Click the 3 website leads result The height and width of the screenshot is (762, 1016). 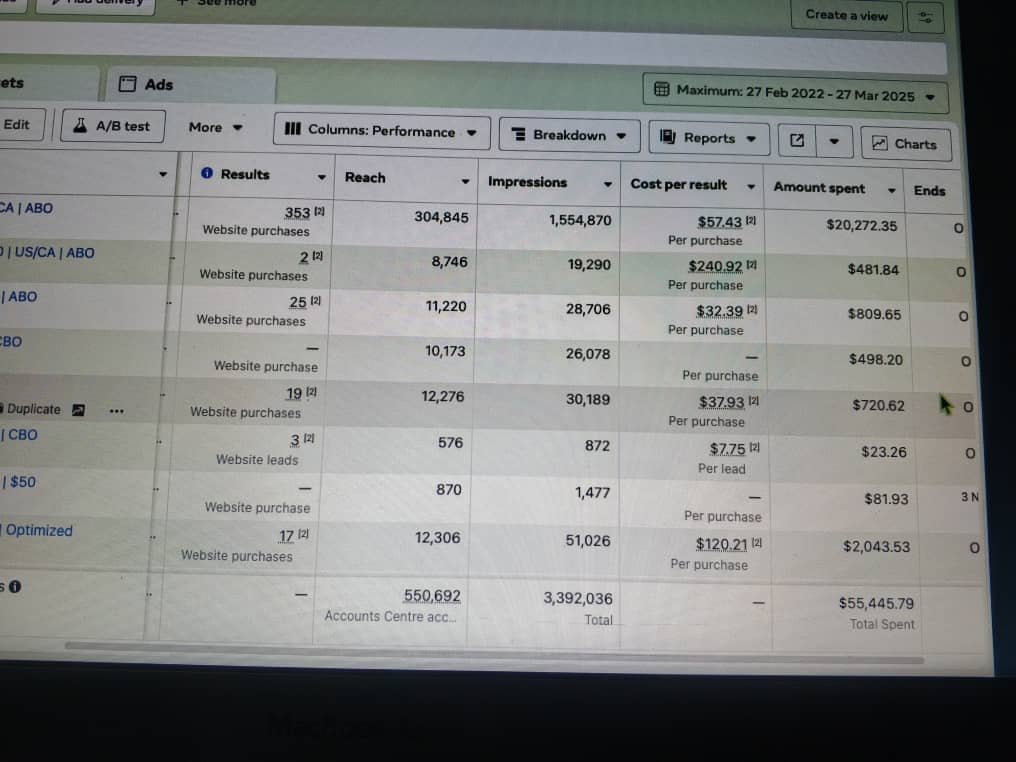click(295, 441)
